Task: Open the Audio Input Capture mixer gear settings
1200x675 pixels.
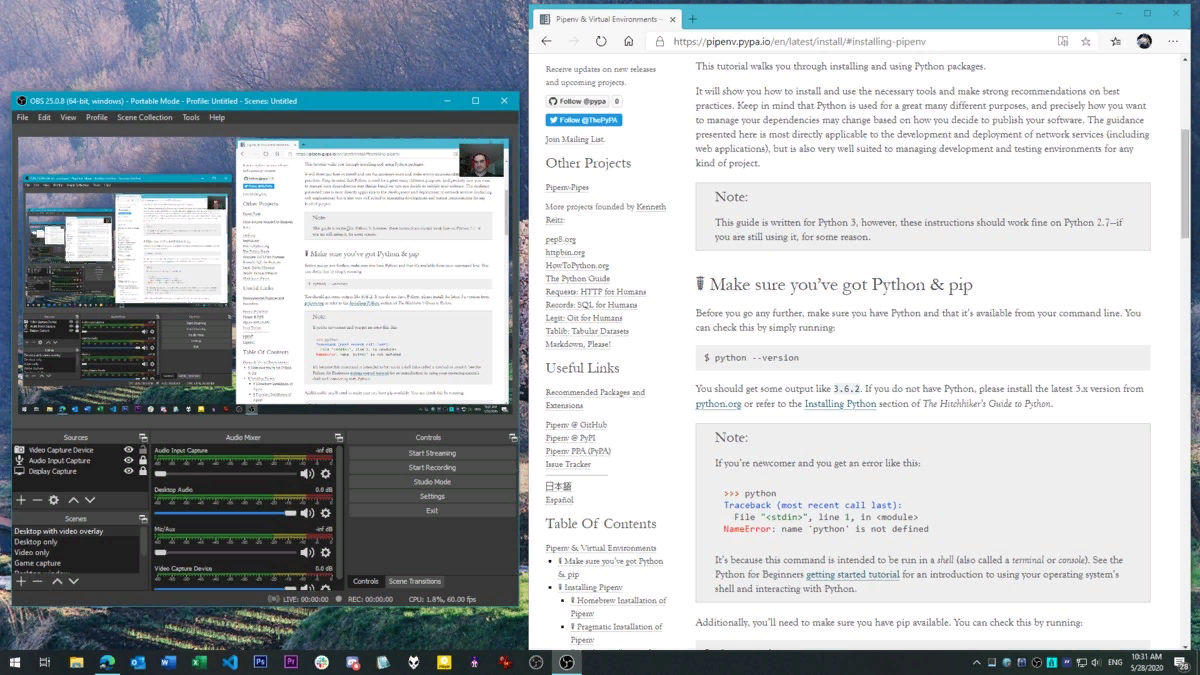Action: 325,474
